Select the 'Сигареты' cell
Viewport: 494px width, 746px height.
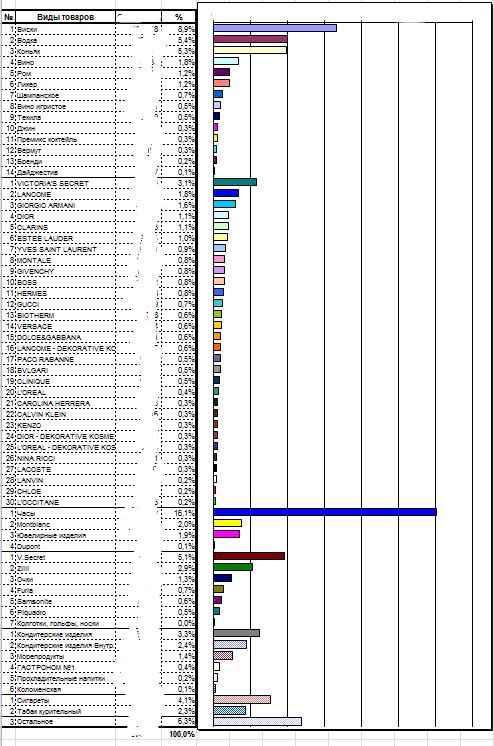click(66, 700)
